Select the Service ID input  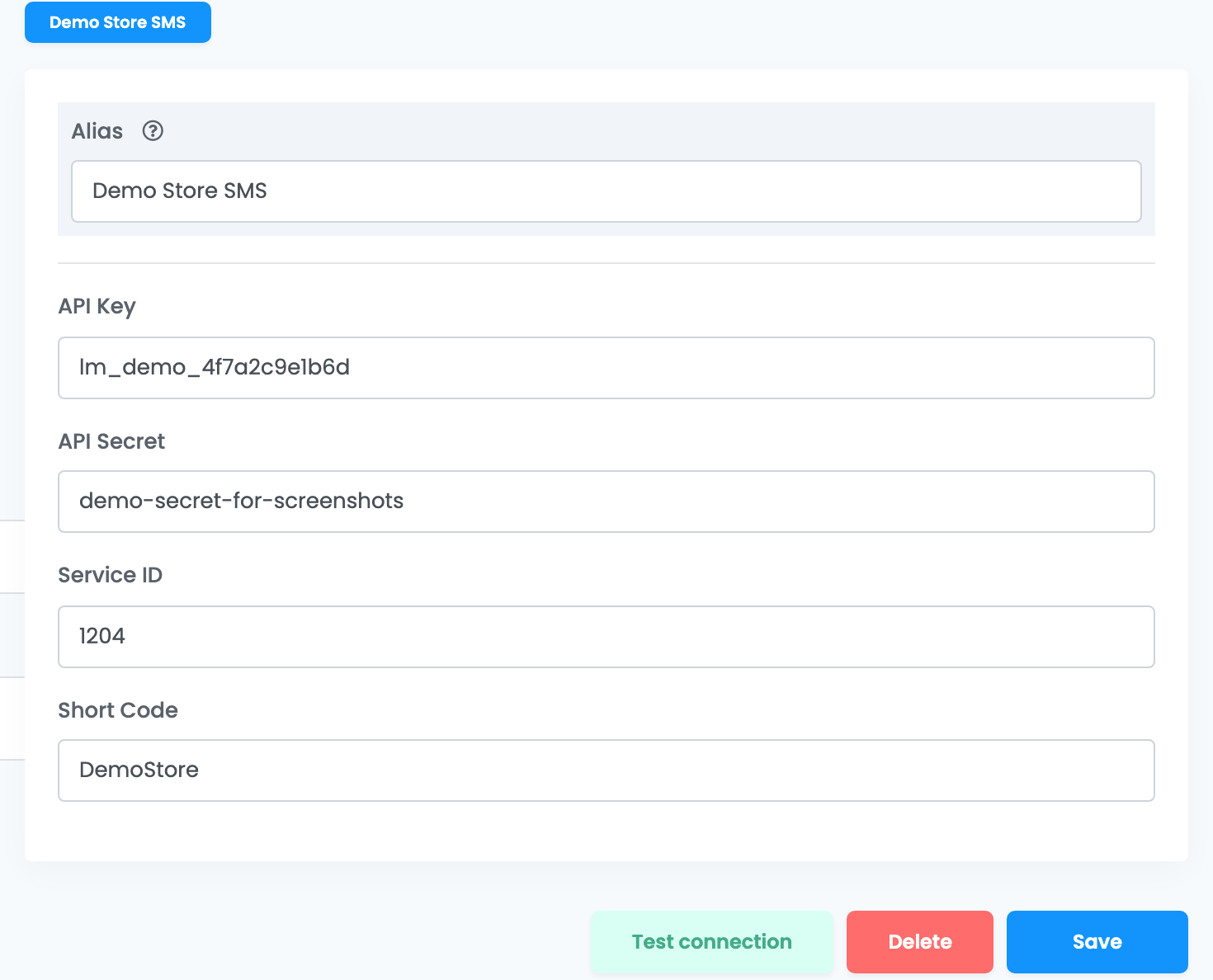click(x=606, y=637)
